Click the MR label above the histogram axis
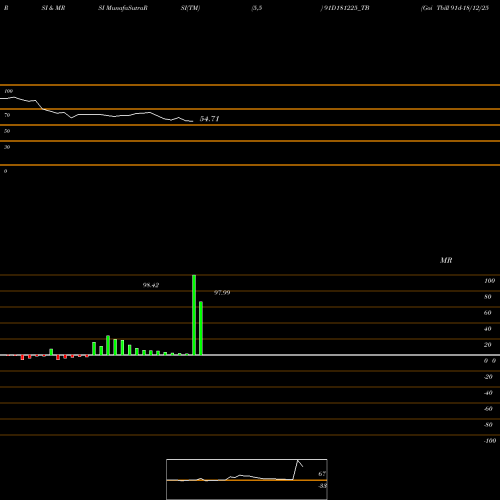 coord(446,260)
